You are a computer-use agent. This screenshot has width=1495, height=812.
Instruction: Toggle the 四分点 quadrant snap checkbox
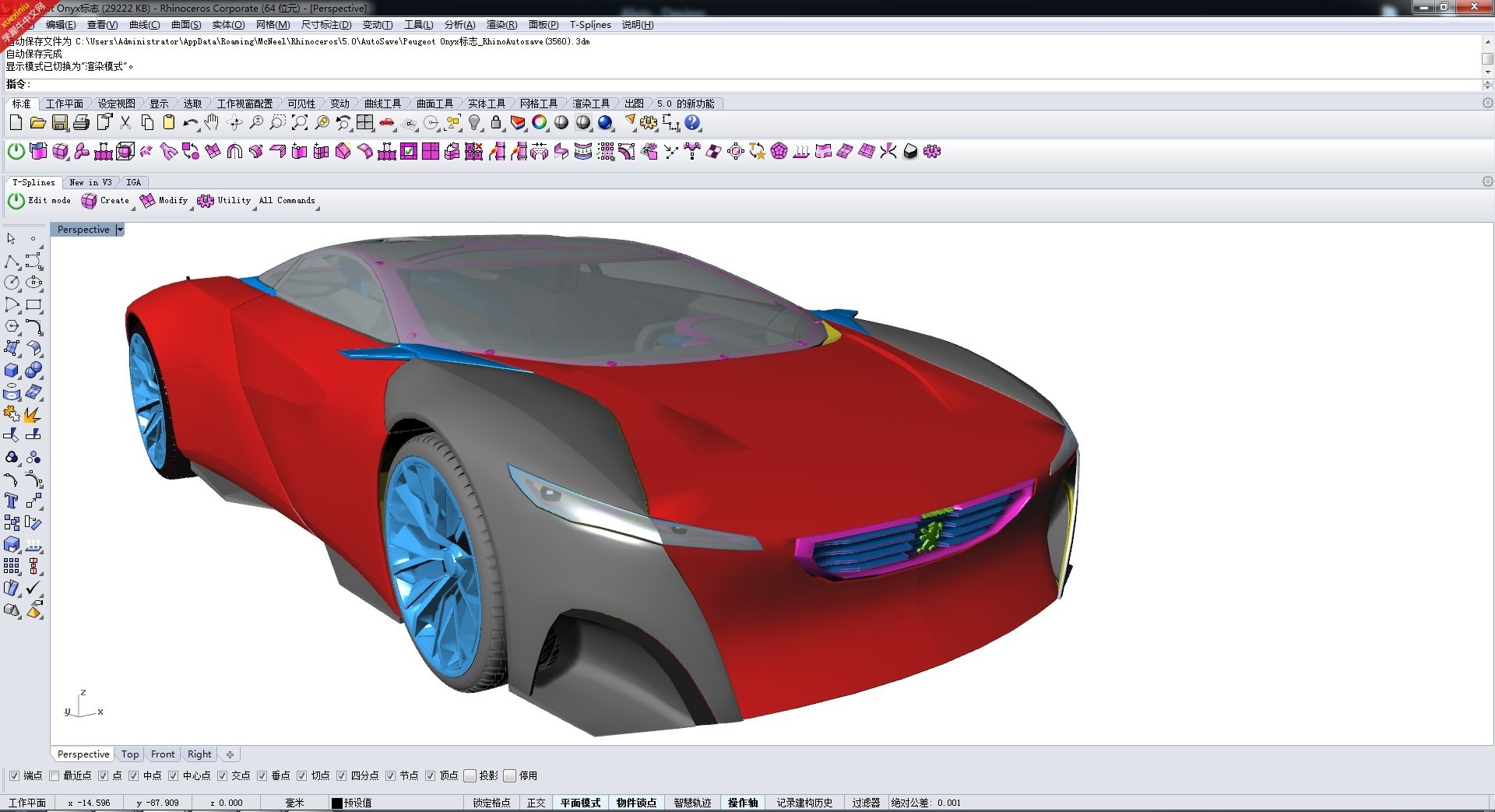click(x=342, y=775)
